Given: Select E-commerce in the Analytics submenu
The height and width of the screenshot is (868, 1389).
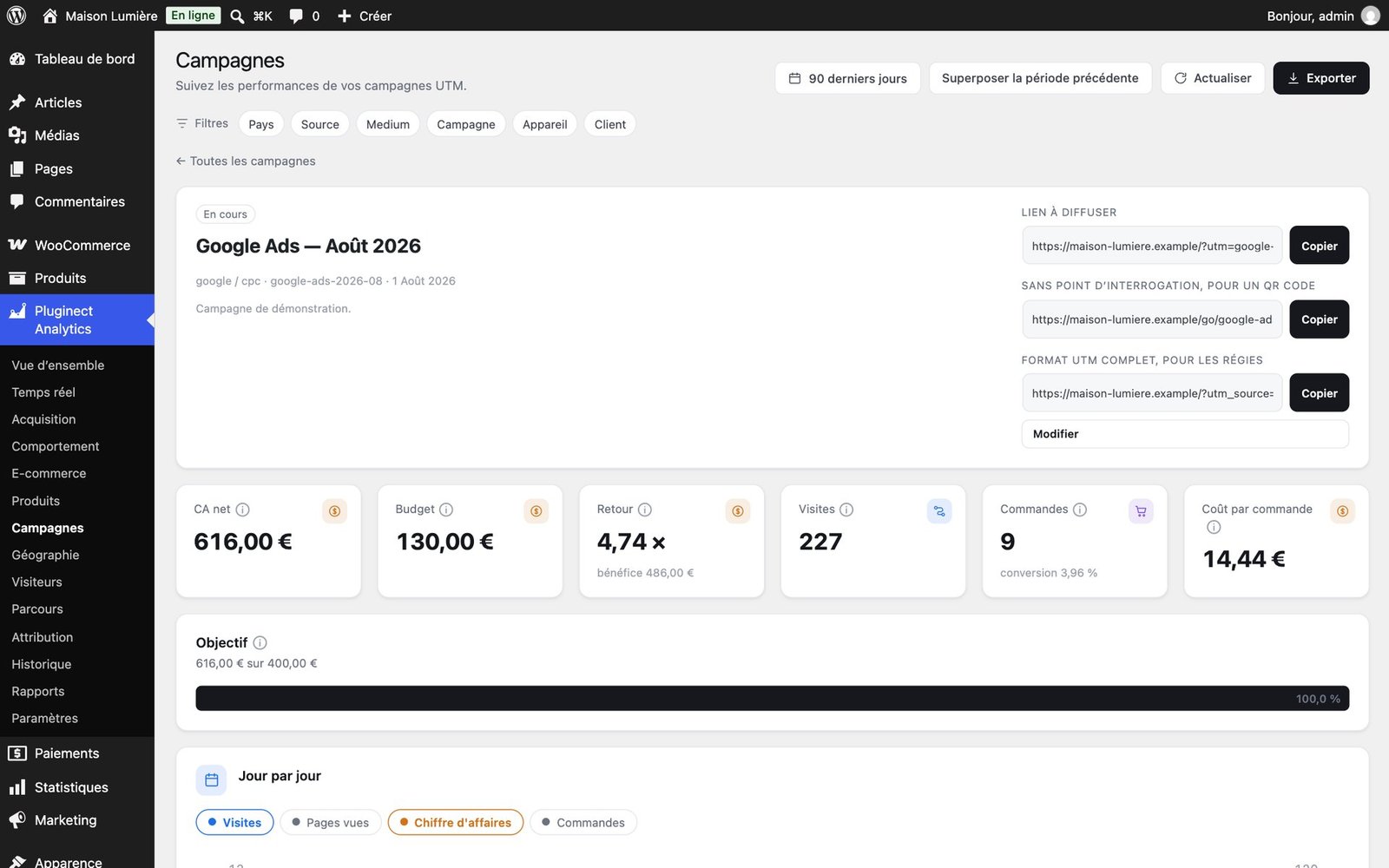Looking at the screenshot, I should click(49, 473).
